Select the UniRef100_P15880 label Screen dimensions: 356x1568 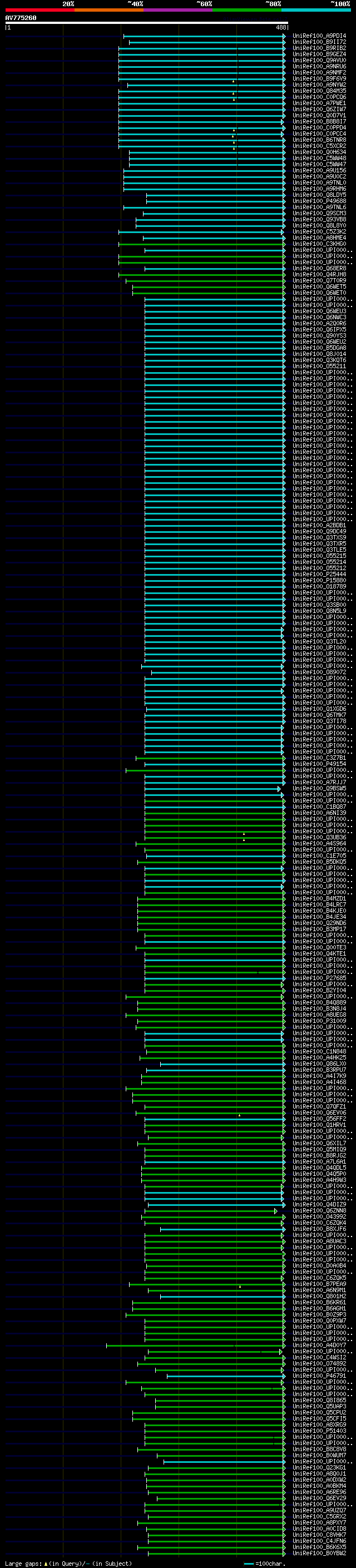pos(319,581)
